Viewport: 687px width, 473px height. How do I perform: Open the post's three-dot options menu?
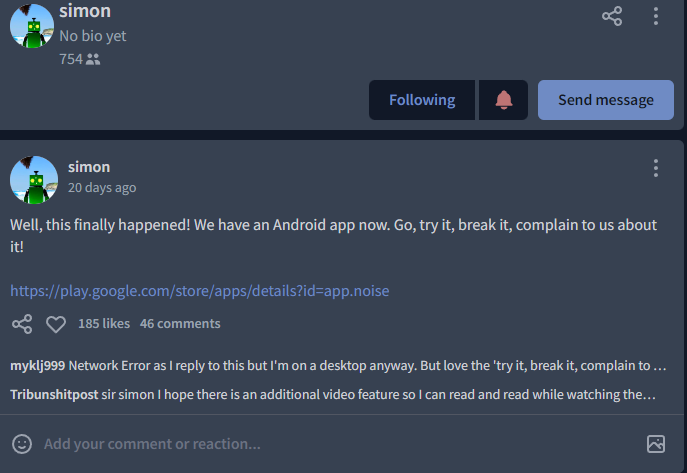(x=655, y=168)
